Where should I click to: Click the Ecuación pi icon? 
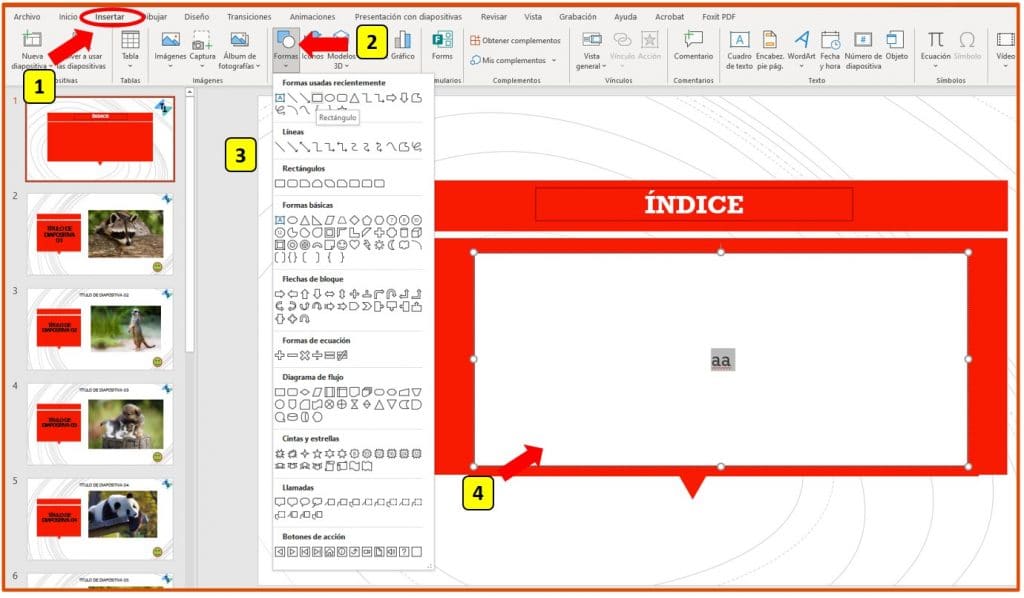coord(935,40)
